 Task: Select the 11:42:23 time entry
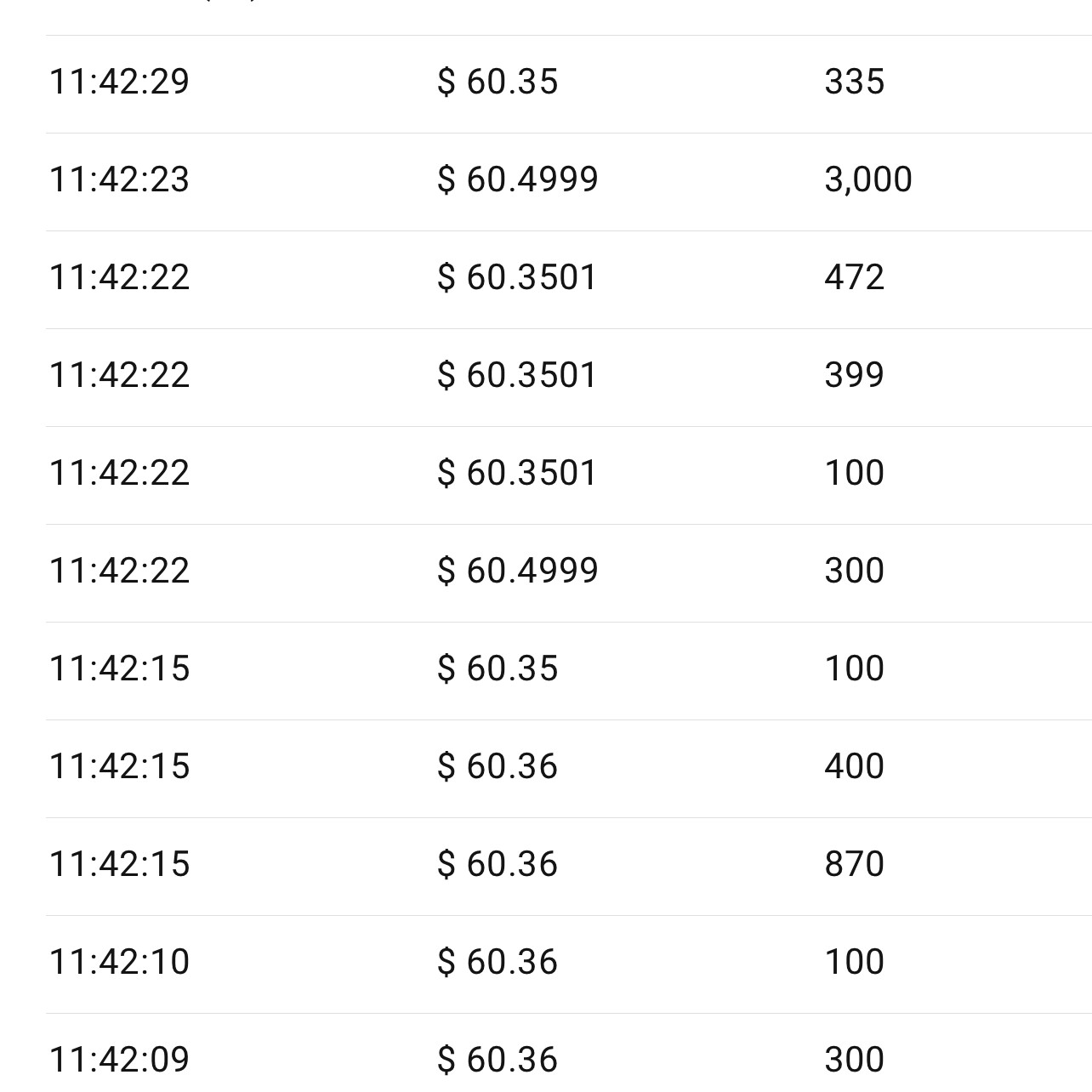[119, 180]
